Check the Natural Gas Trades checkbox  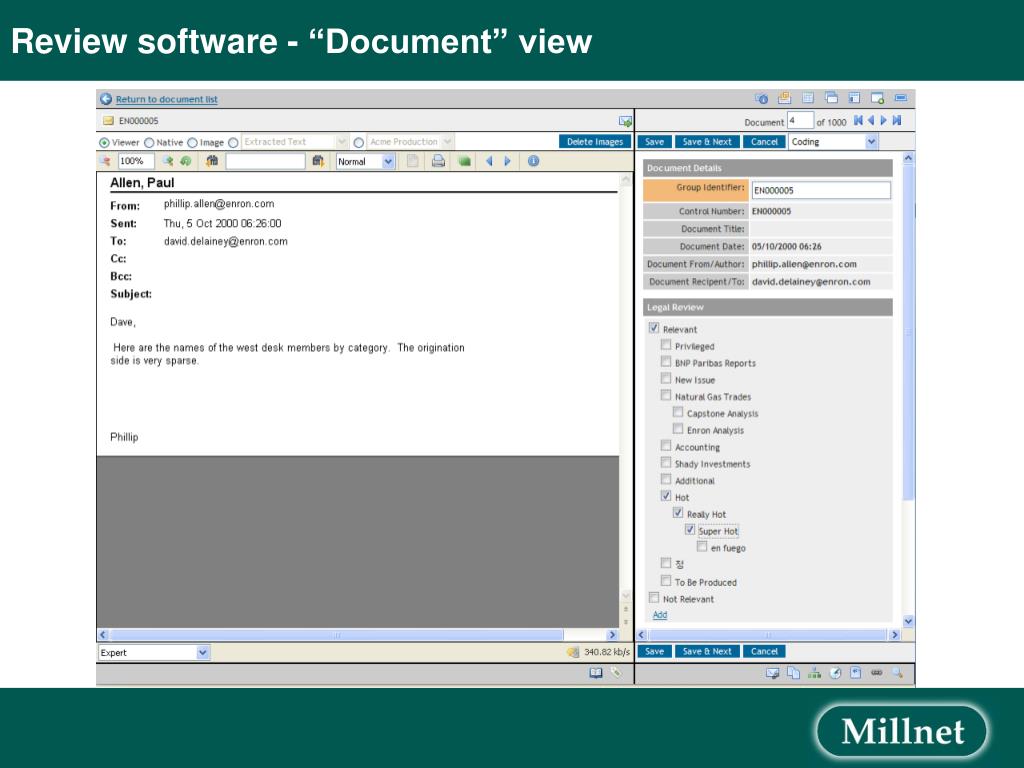pyautogui.click(x=665, y=395)
